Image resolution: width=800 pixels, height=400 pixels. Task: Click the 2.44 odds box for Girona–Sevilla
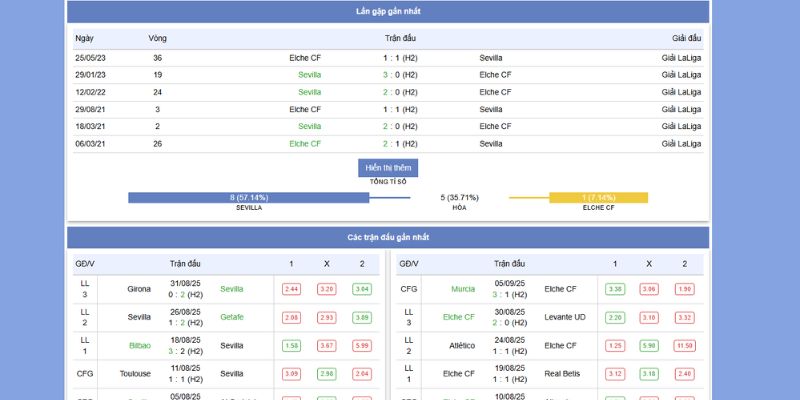291,289
